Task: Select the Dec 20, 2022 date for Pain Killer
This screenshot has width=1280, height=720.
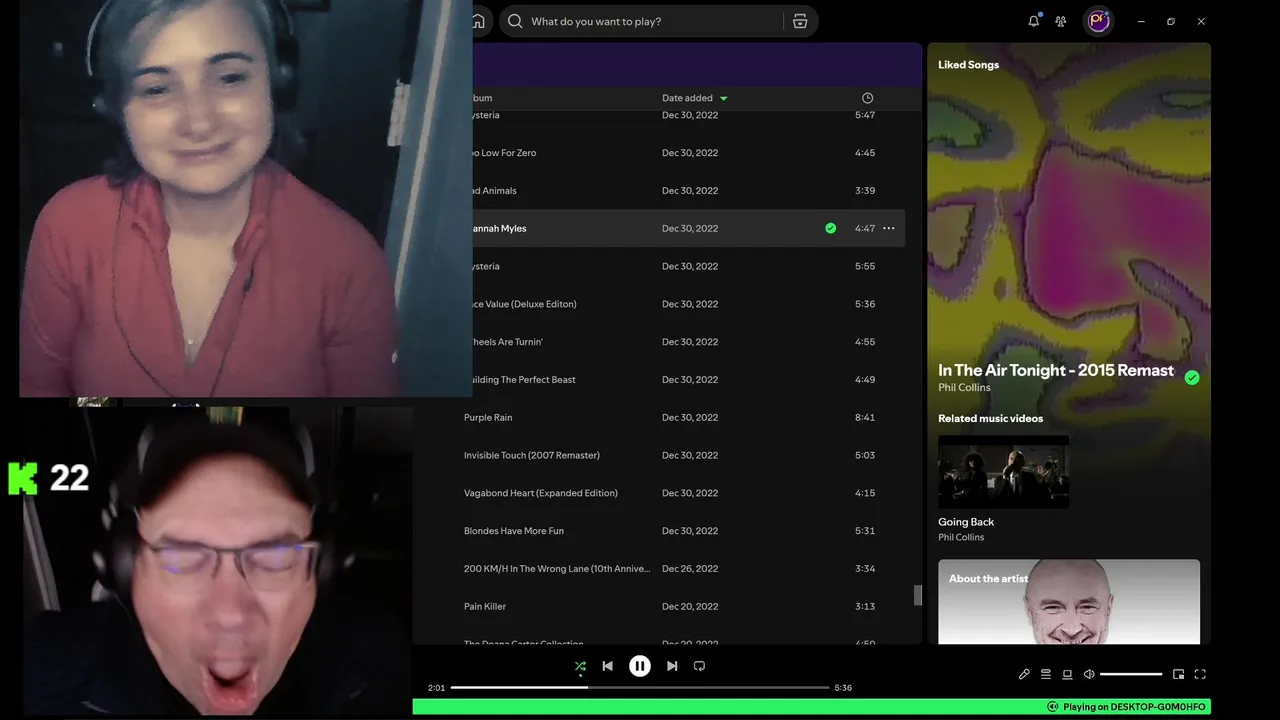Action: (x=690, y=606)
